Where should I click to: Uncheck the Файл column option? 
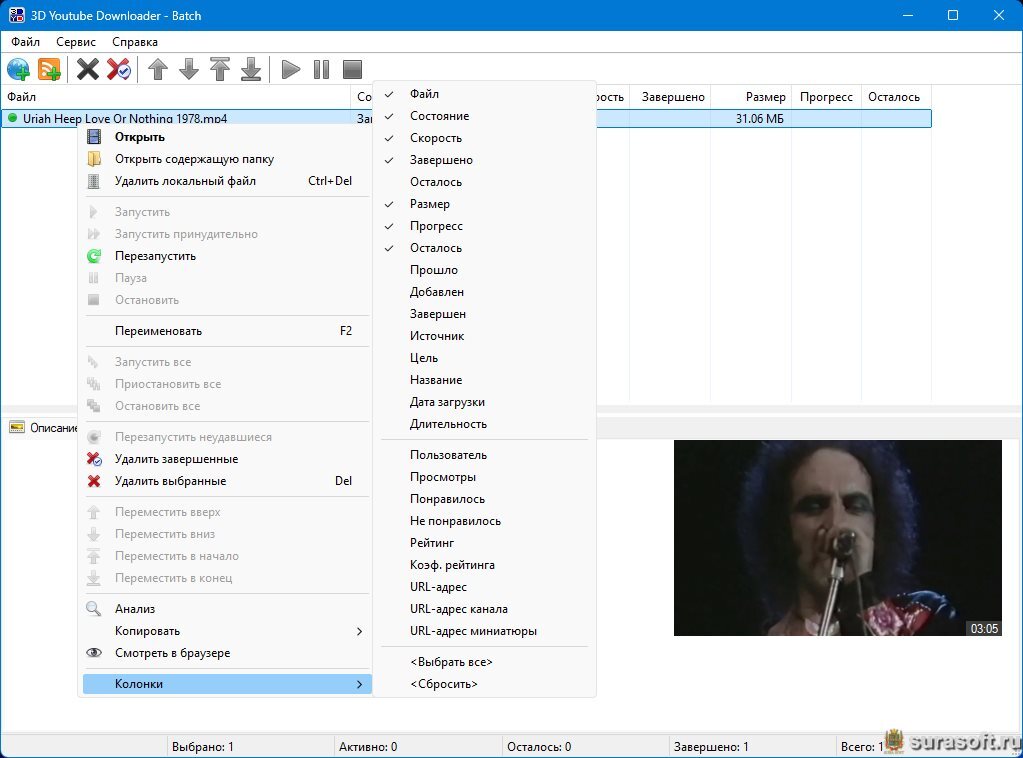coord(484,94)
